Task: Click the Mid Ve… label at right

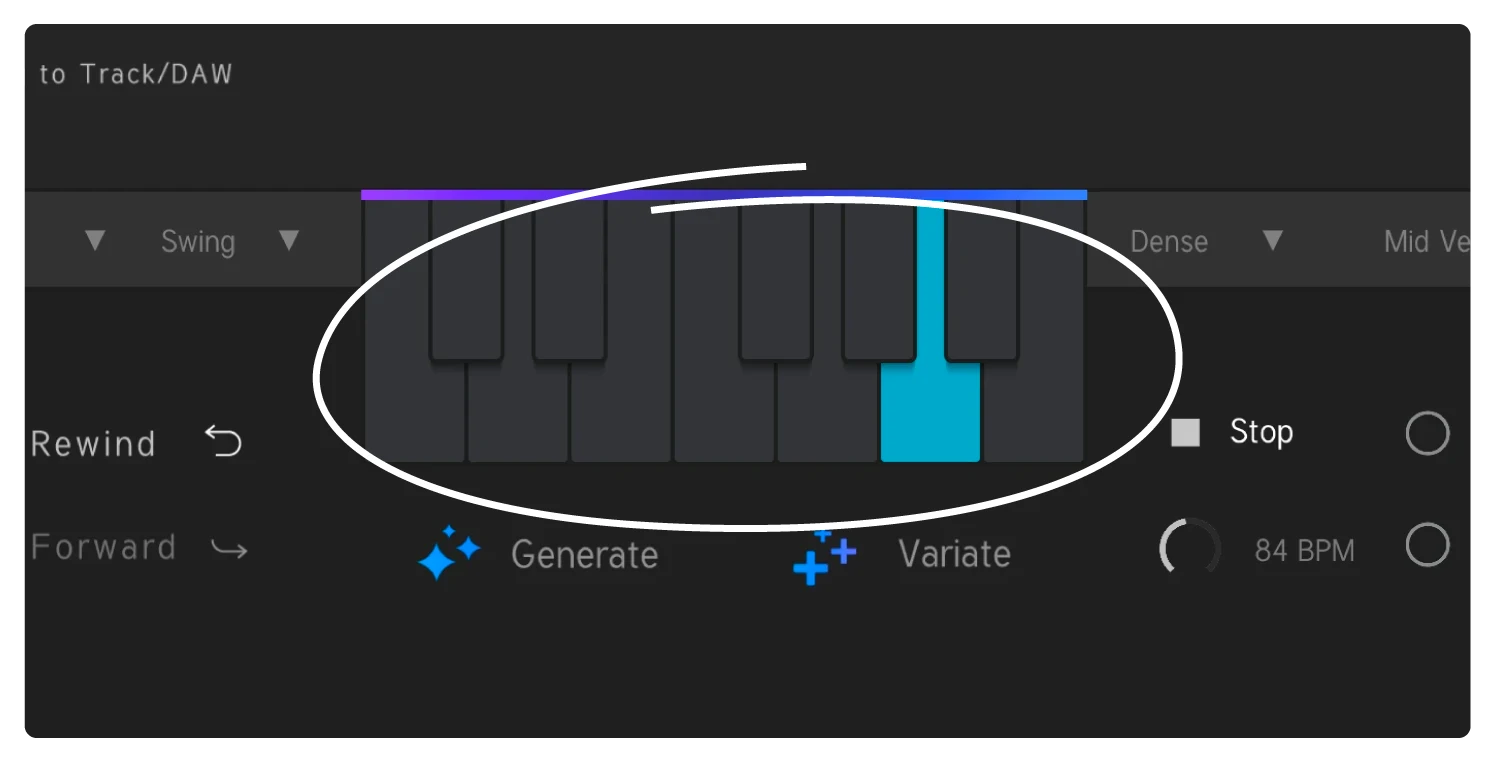Action: point(1427,242)
